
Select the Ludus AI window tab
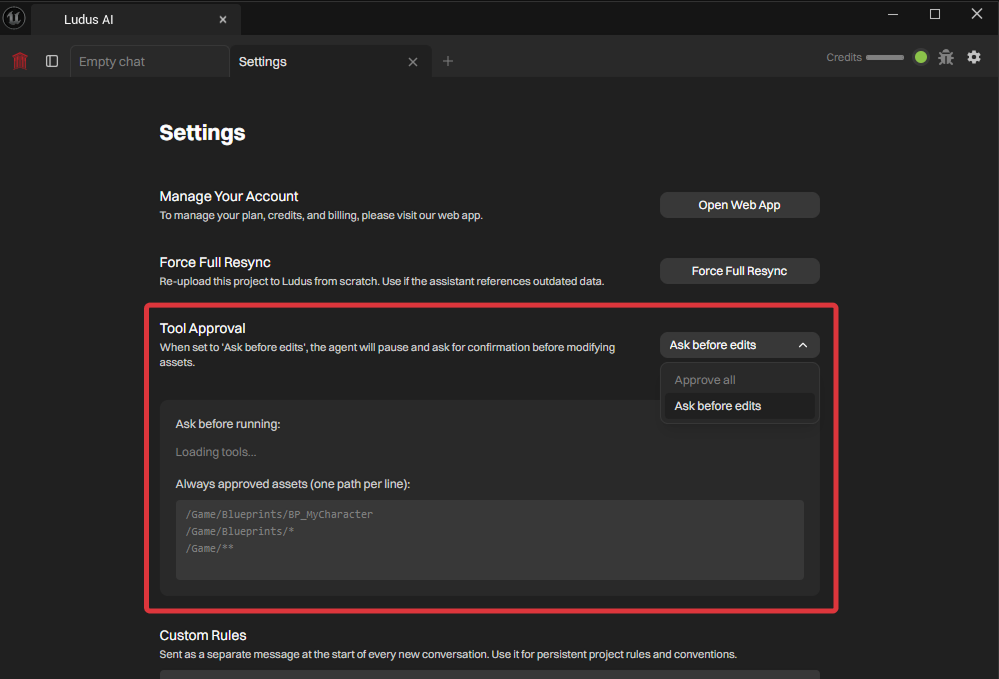click(136, 20)
